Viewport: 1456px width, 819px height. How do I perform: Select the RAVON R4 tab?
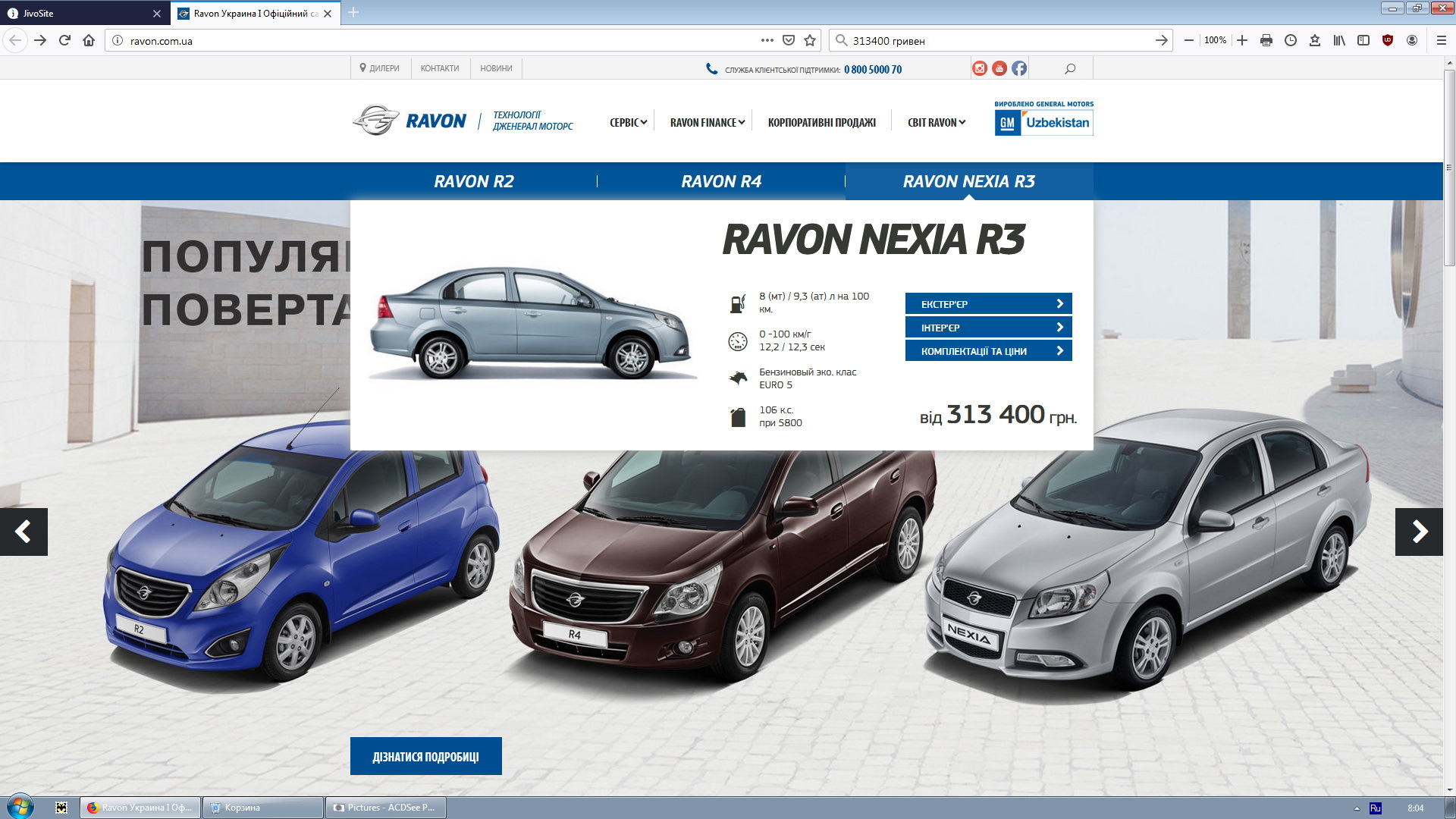[721, 181]
